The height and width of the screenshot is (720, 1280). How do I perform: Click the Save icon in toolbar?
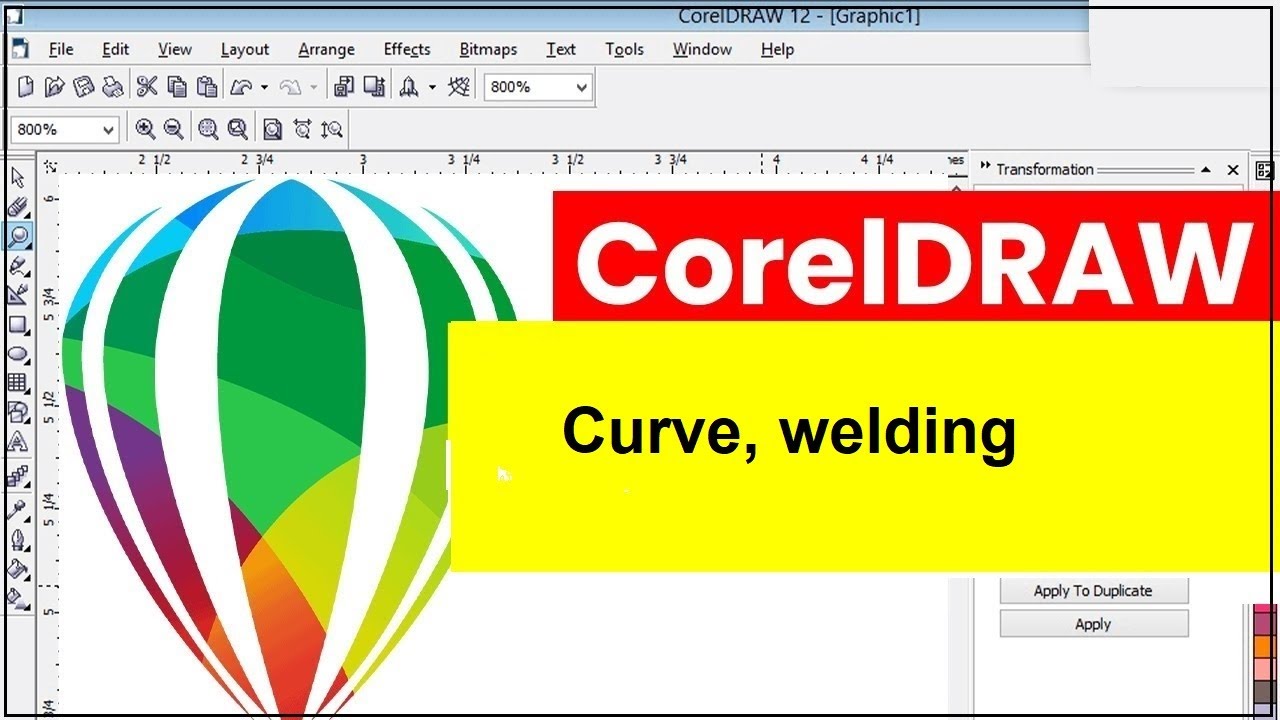(84, 87)
